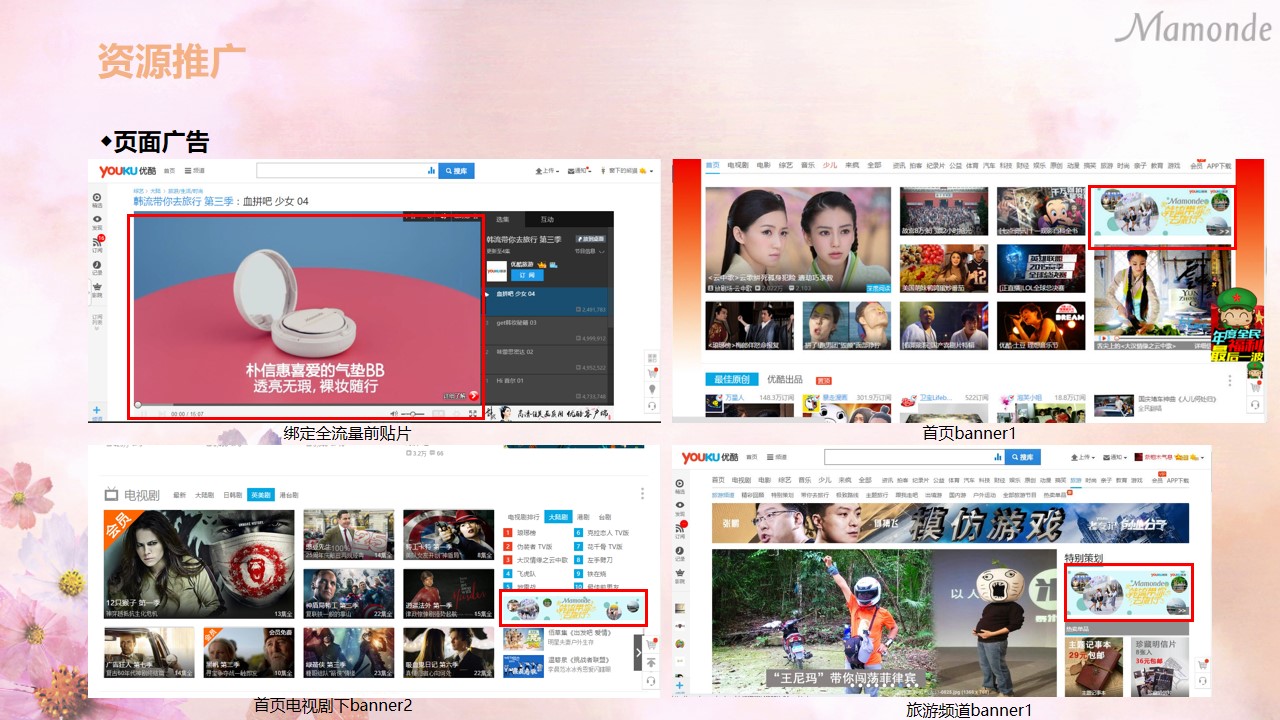This screenshot has height=720, width=1280.
Task: Select the 日韩剧 tab in the 电视剧 section
Action: pos(233,494)
